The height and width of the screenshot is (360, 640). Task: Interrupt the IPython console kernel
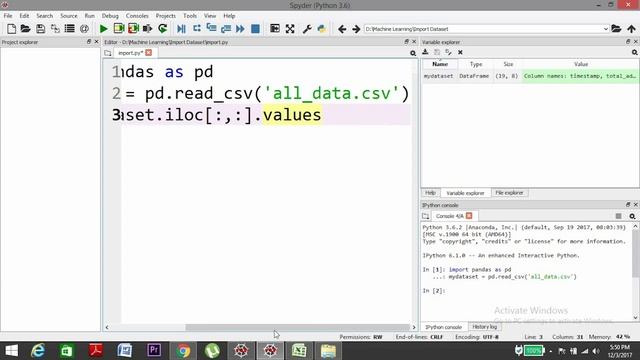click(618, 216)
